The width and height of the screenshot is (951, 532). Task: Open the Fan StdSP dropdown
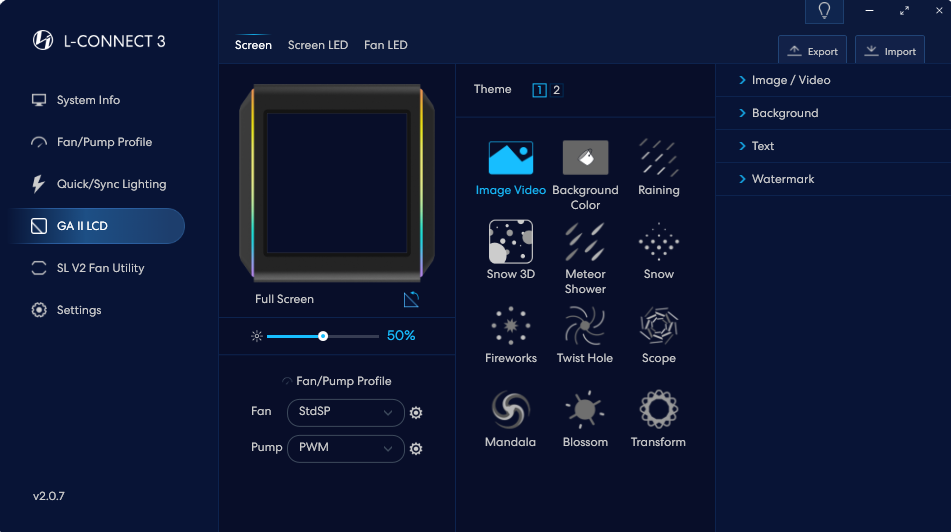click(346, 412)
